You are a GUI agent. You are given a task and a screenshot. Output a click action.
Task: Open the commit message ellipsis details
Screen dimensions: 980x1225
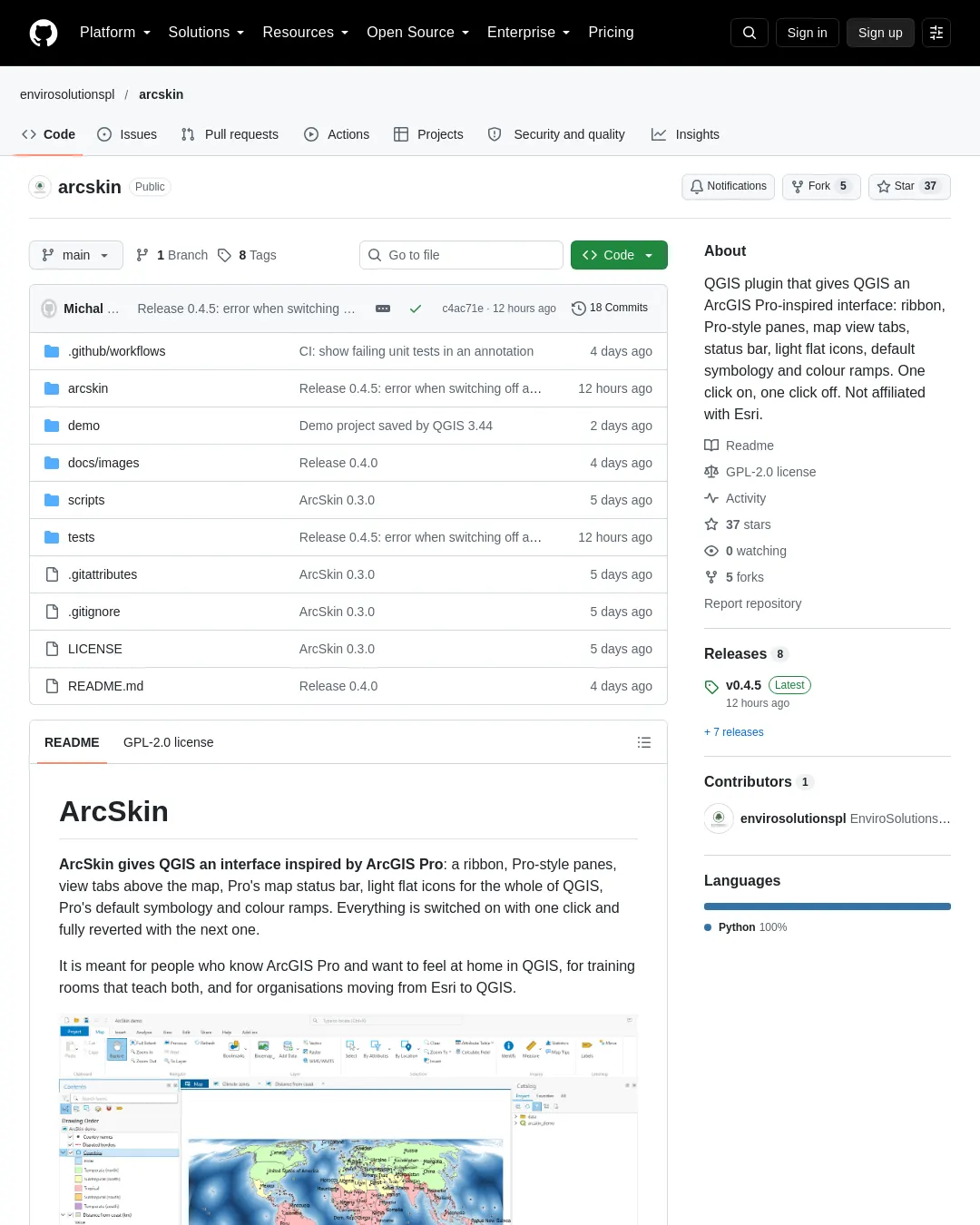pos(383,309)
